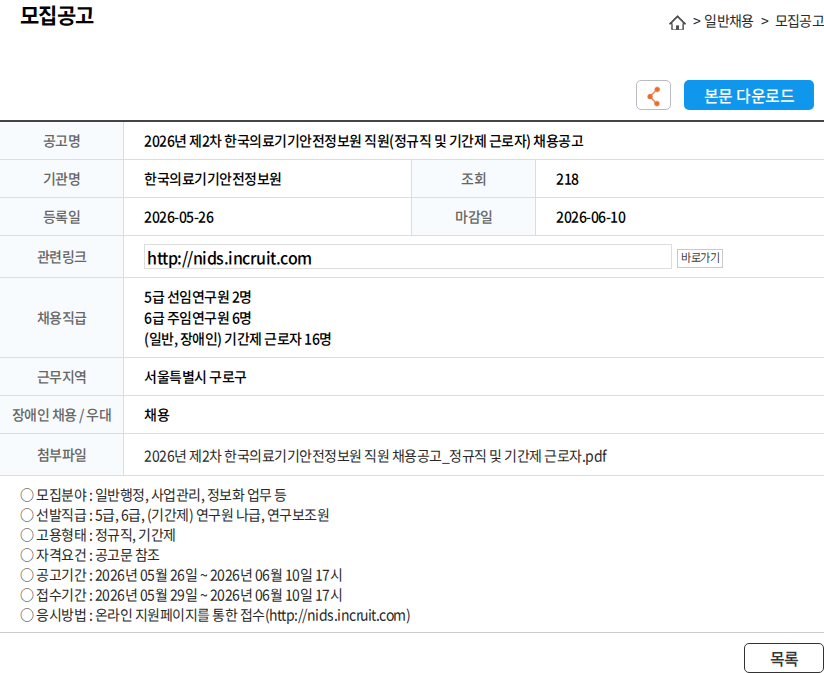Click the 선발직급 bullet line
This screenshot has height=673, width=824.
pos(174,515)
